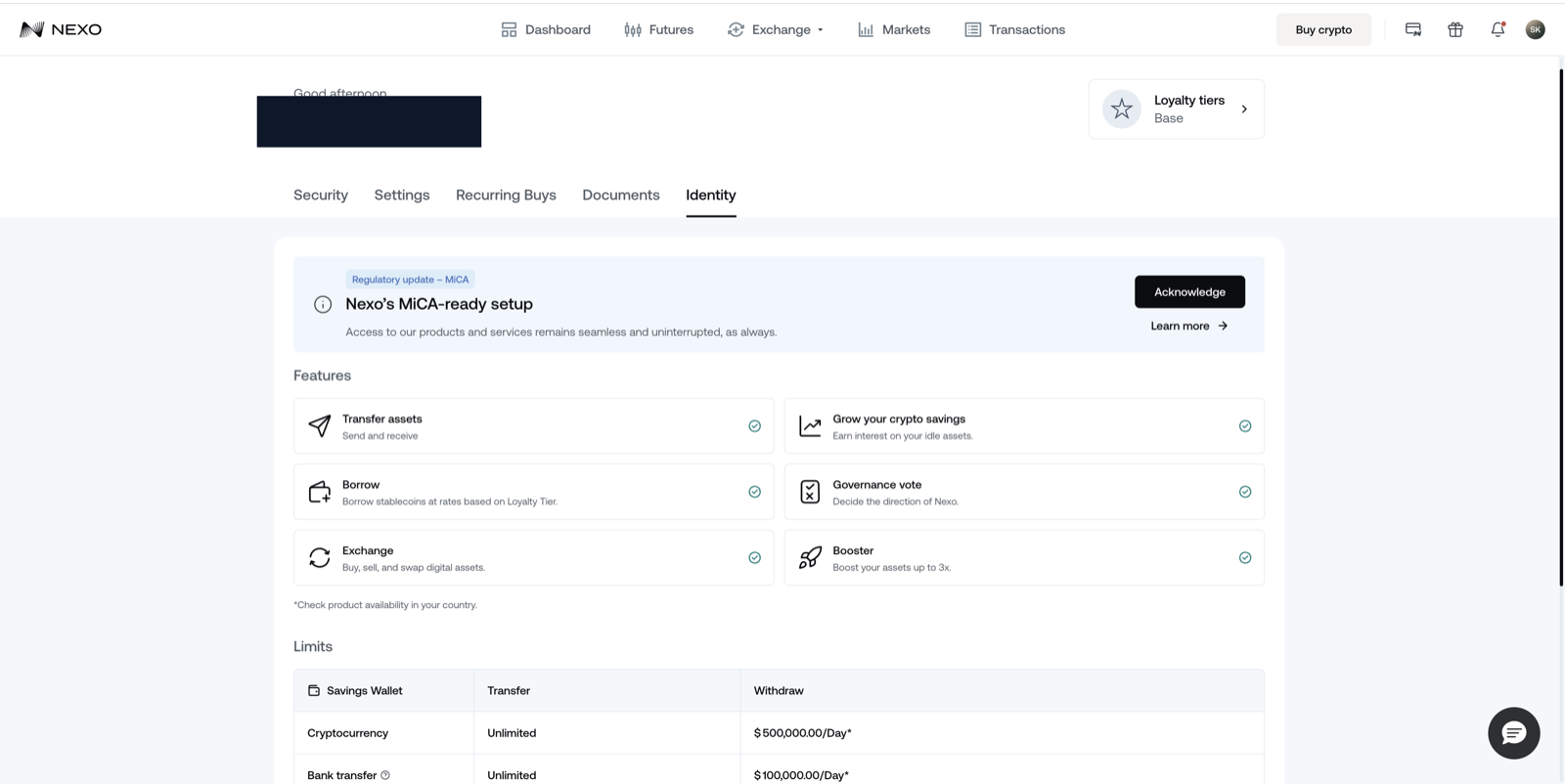This screenshot has height=784, width=1565.
Task: Switch to the Documents tab
Action: pyautogui.click(x=621, y=195)
